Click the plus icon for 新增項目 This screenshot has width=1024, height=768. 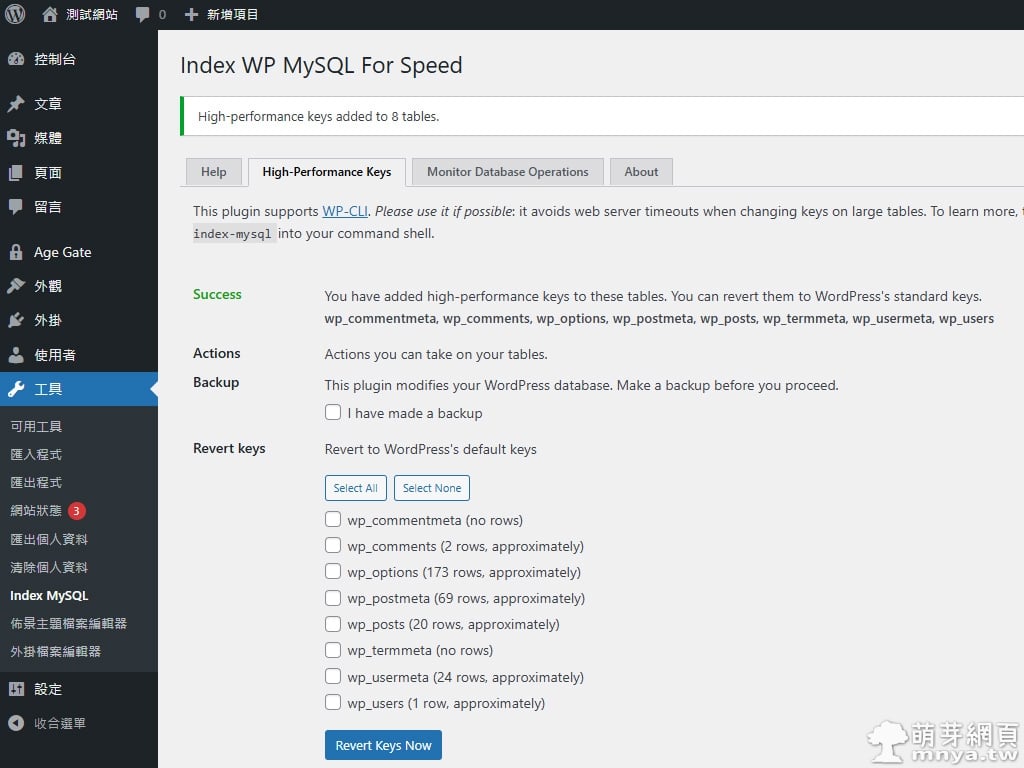[192, 15]
